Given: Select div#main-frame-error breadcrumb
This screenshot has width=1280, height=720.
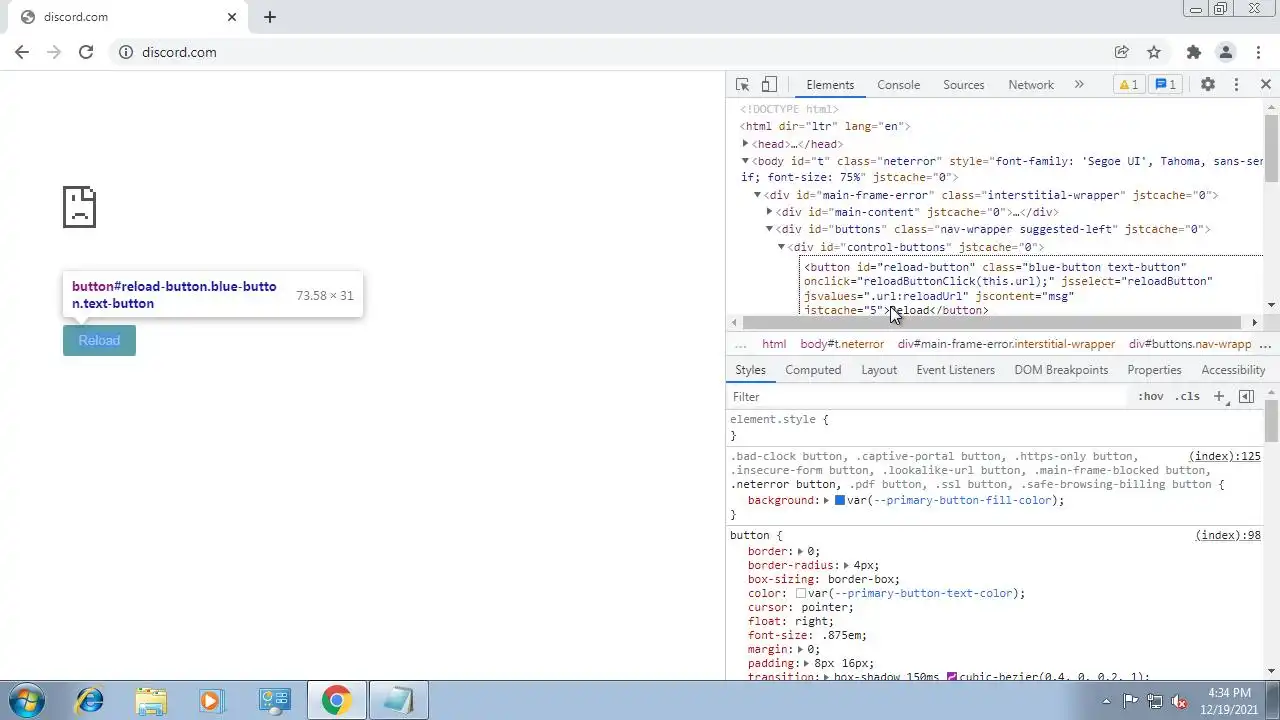Looking at the screenshot, I should click(x=1006, y=344).
